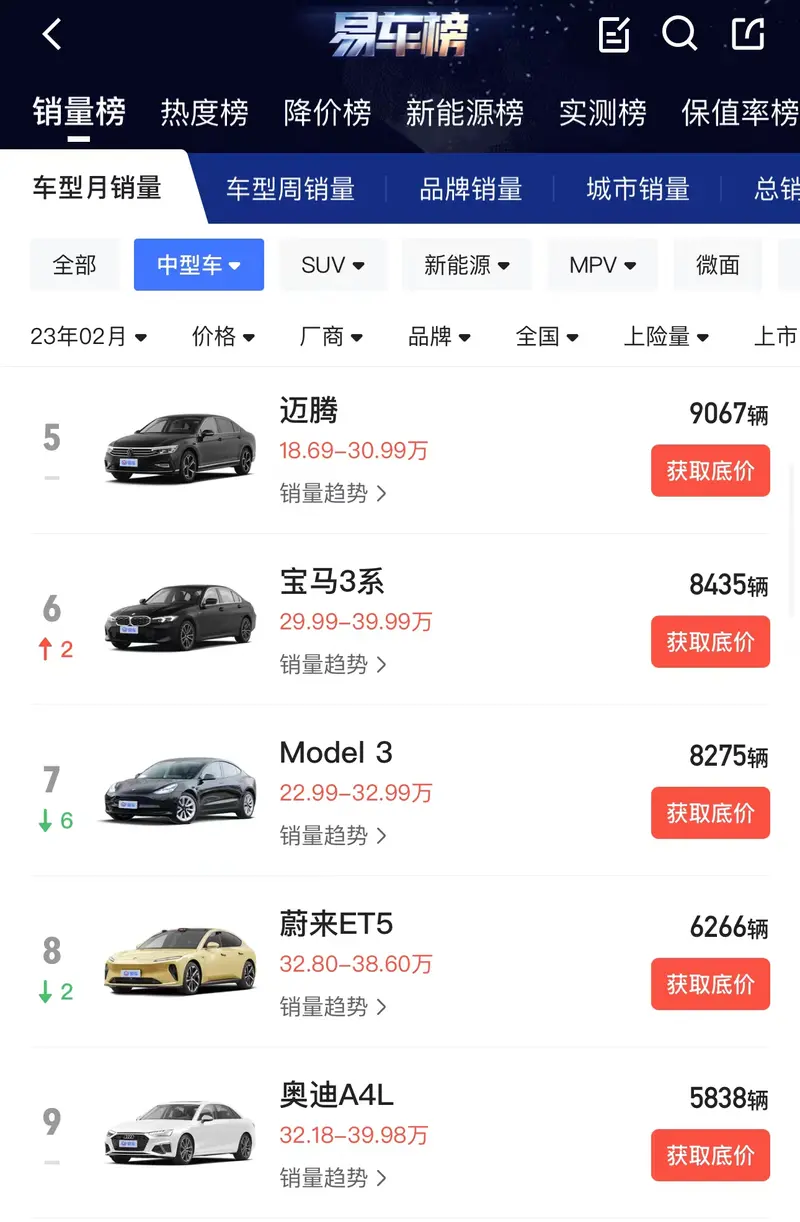Select the 全部 filter chip

75,265
